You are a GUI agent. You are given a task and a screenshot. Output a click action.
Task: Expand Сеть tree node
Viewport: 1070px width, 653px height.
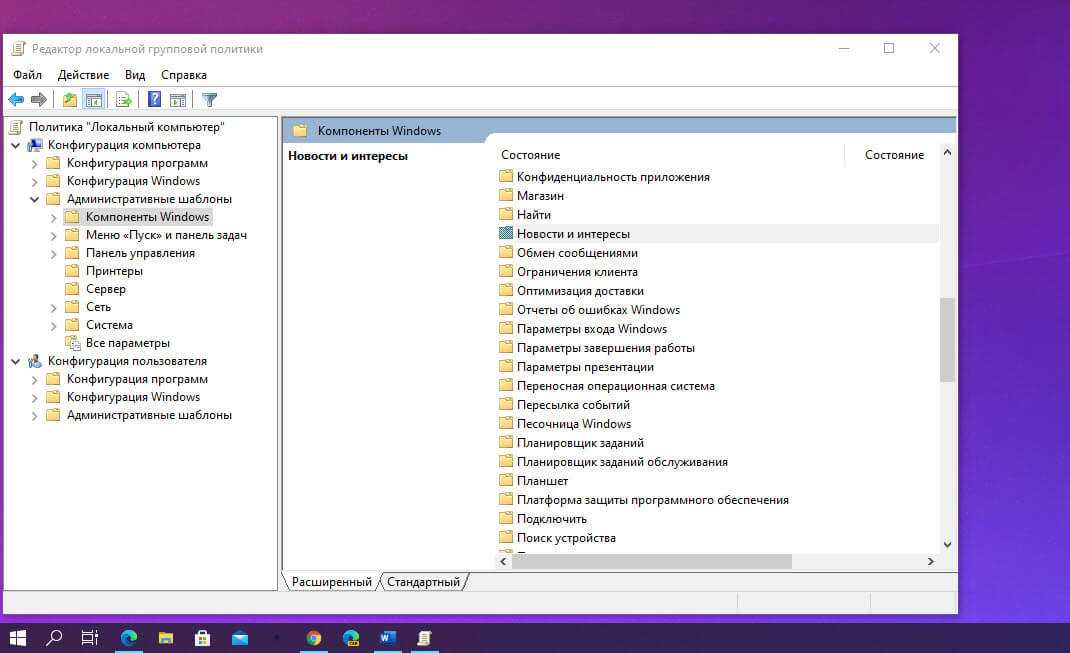click(53, 308)
